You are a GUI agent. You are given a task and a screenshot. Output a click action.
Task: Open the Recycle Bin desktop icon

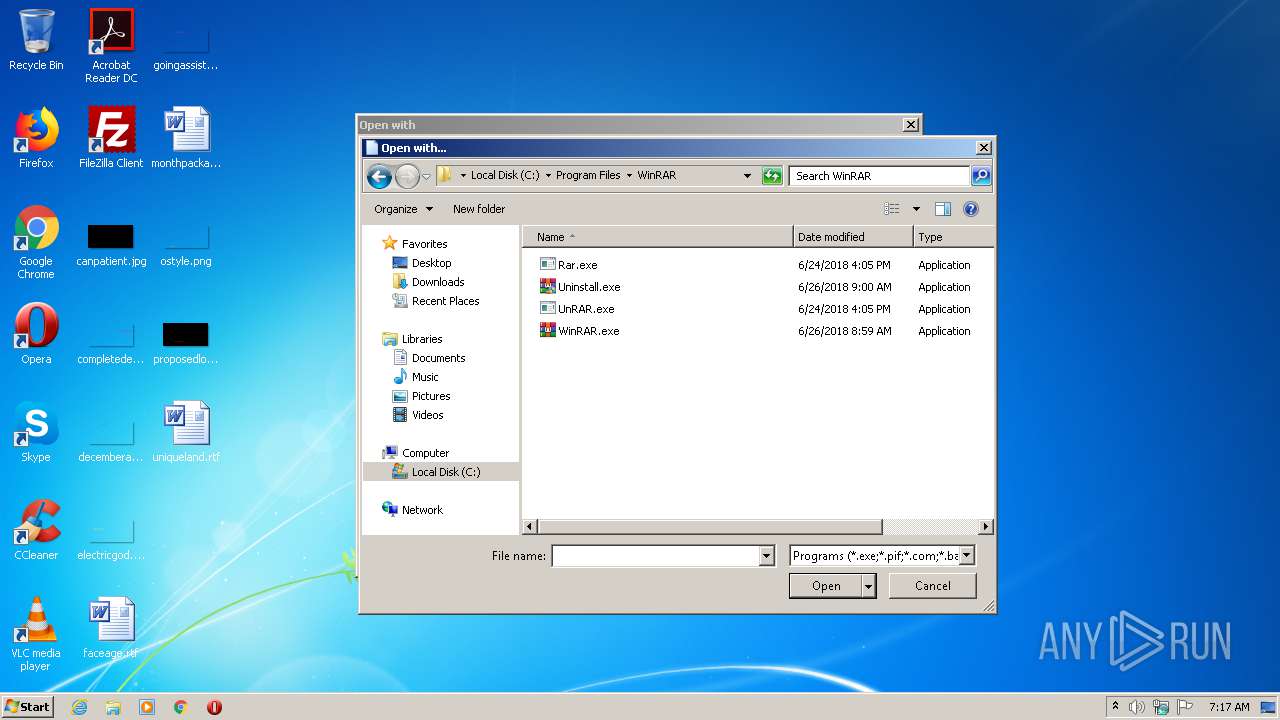[36, 40]
